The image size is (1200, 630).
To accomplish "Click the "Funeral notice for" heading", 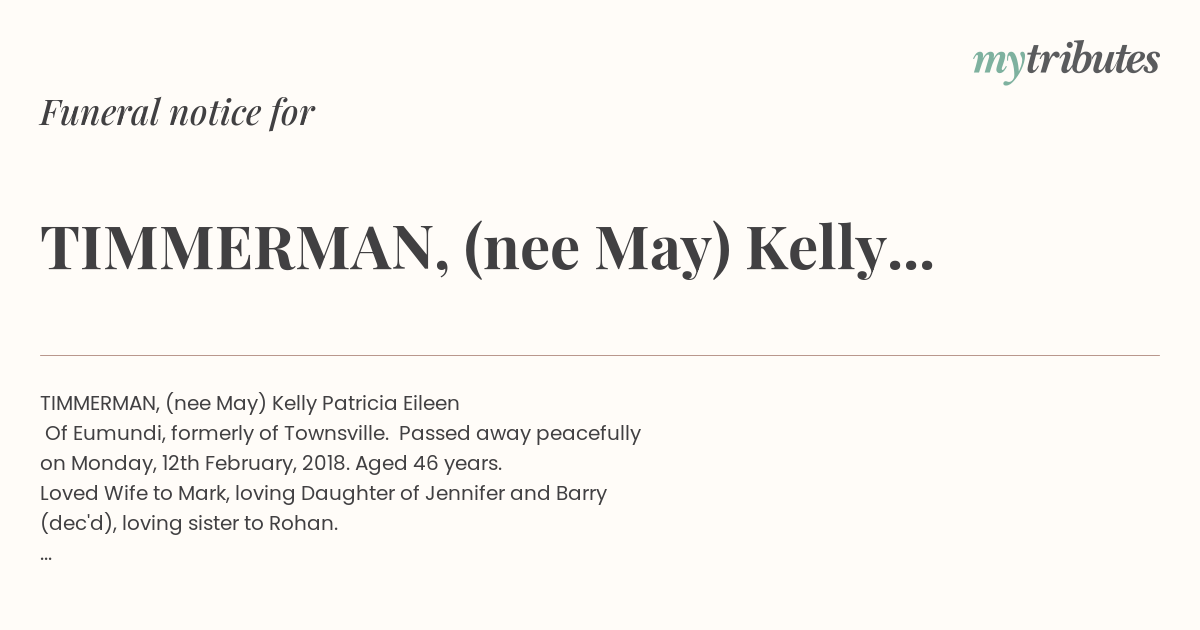I will pos(178,113).
